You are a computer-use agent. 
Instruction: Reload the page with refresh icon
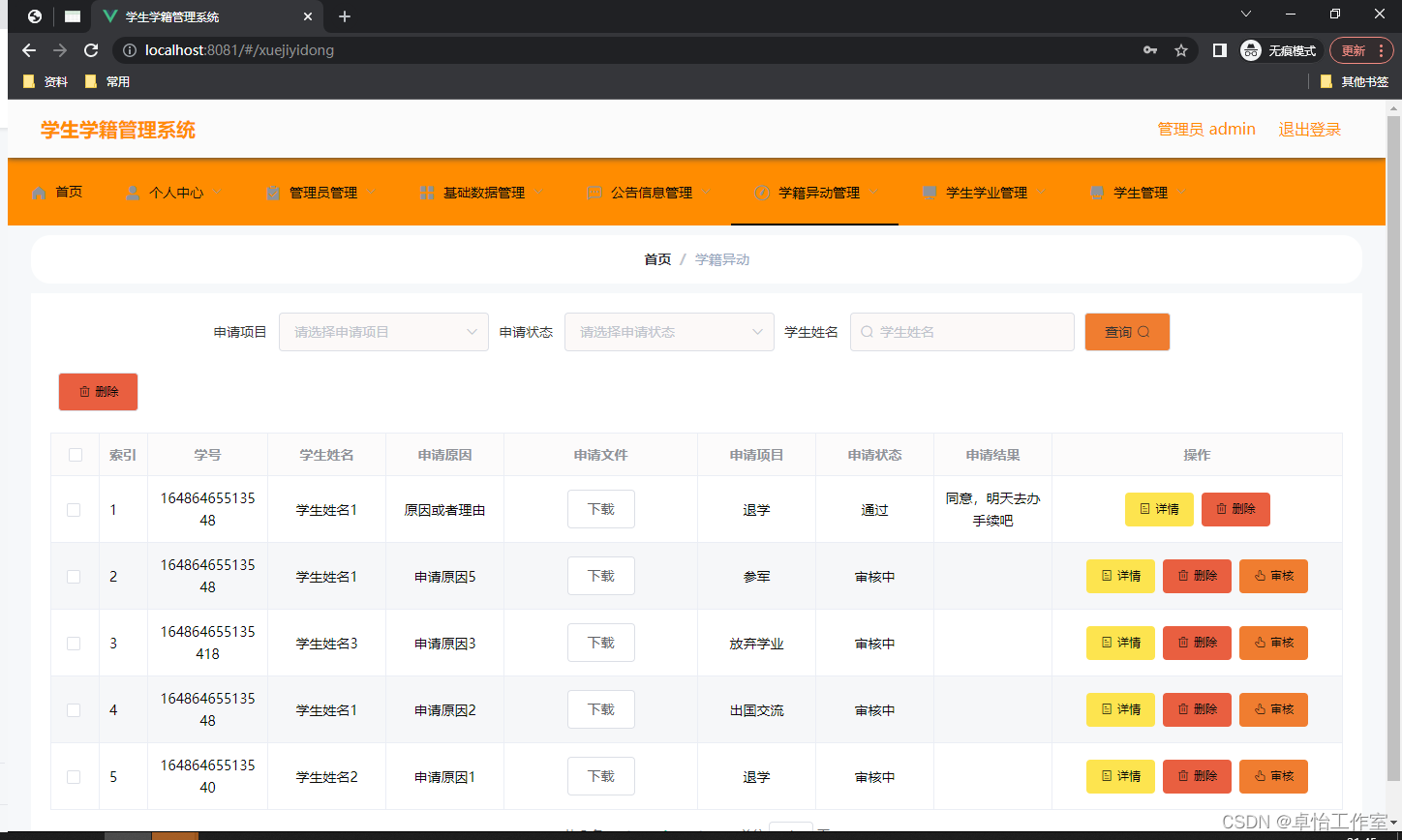[x=91, y=50]
